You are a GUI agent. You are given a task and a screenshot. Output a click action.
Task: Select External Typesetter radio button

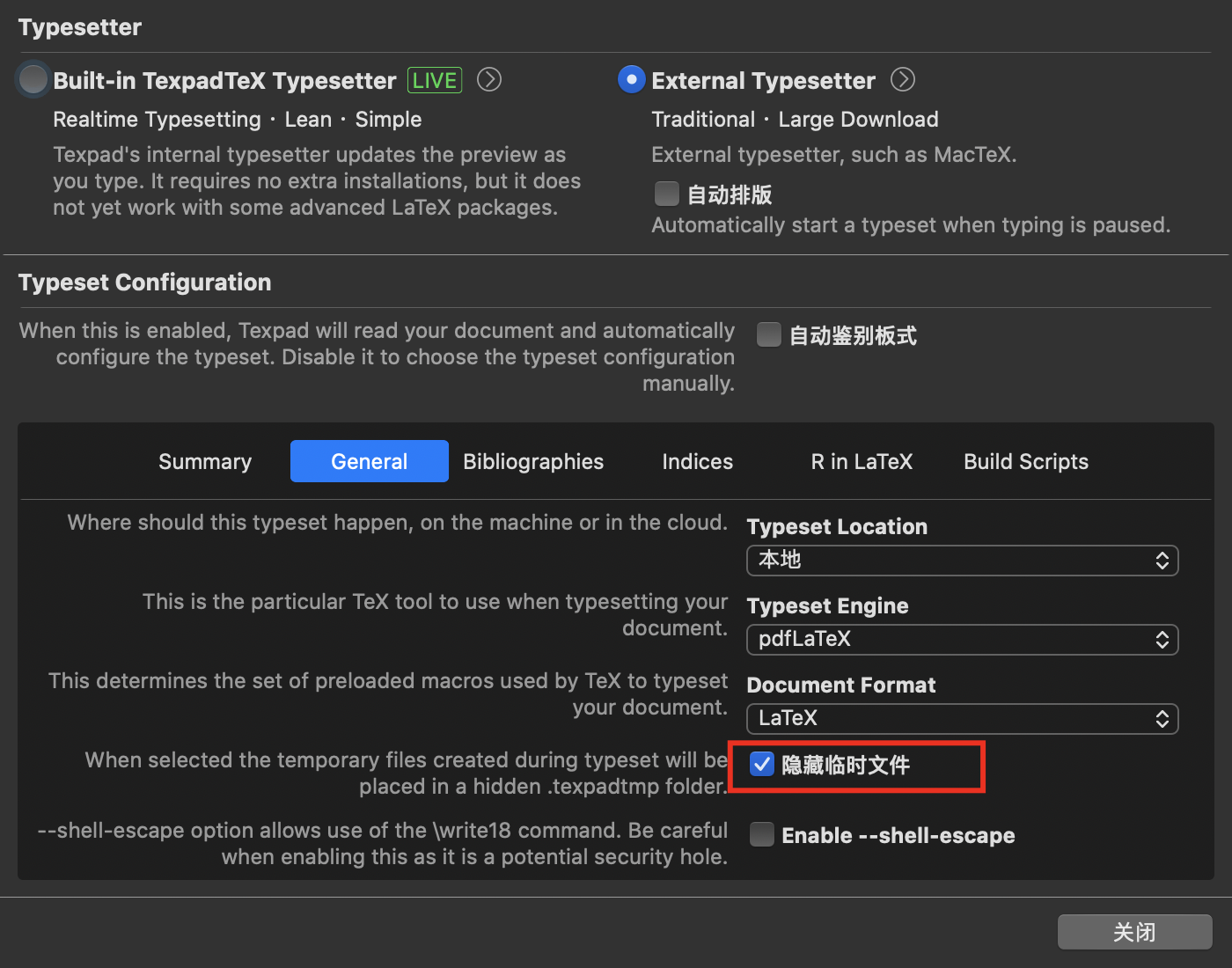click(x=631, y=80)
